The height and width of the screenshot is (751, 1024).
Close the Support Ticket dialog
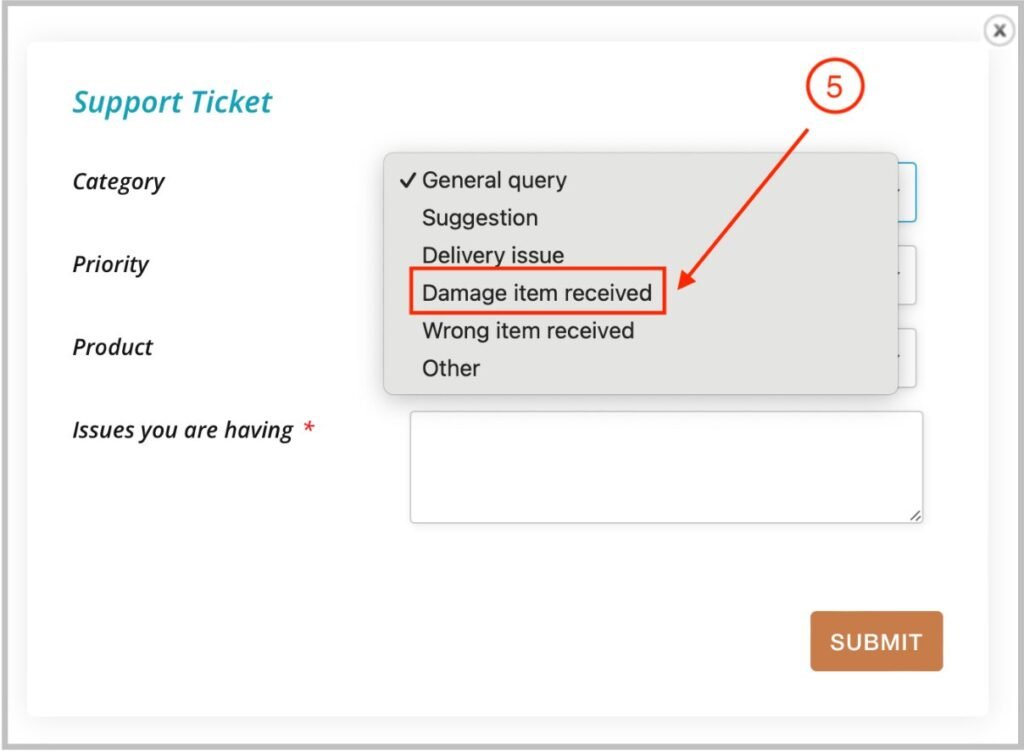pyautogui.click(x=998, y=31)
